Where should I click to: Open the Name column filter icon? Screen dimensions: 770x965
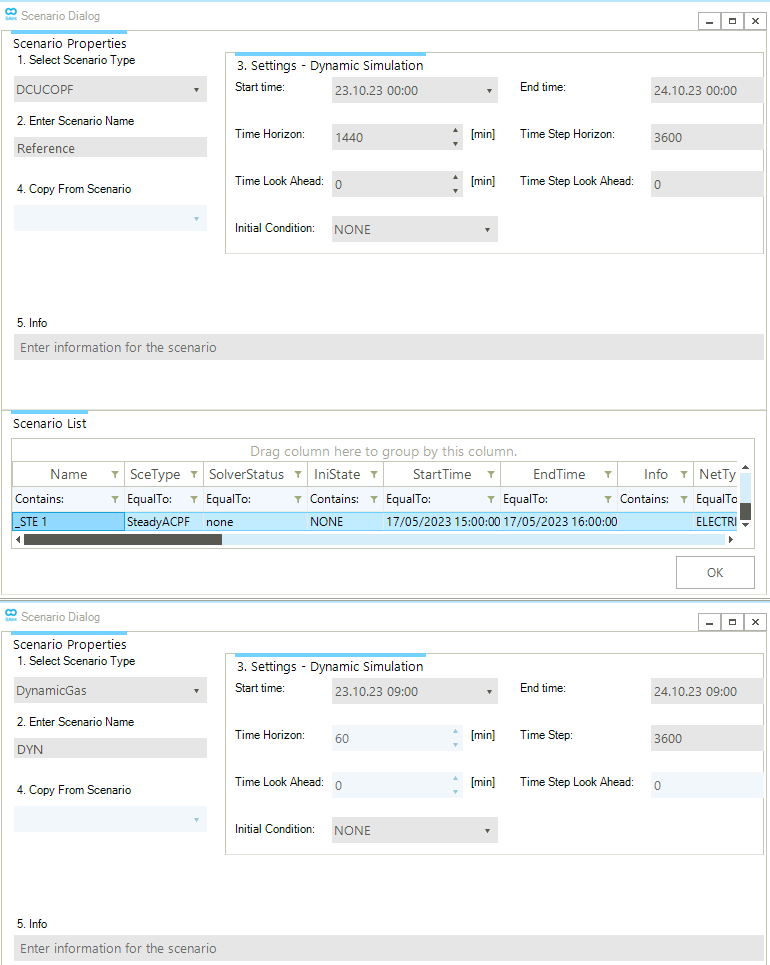pos(115,475)
